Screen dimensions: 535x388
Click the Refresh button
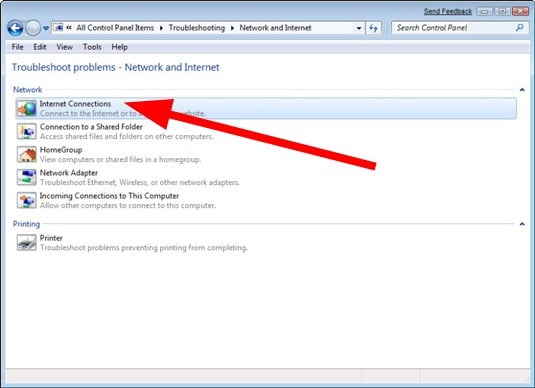click(x=373, y=28)
